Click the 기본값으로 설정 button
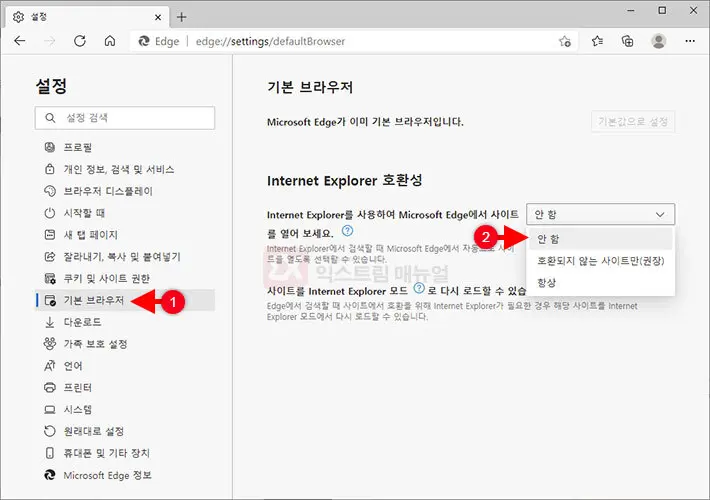The width and height of the screenshot is (710, 500). [633, 121]
